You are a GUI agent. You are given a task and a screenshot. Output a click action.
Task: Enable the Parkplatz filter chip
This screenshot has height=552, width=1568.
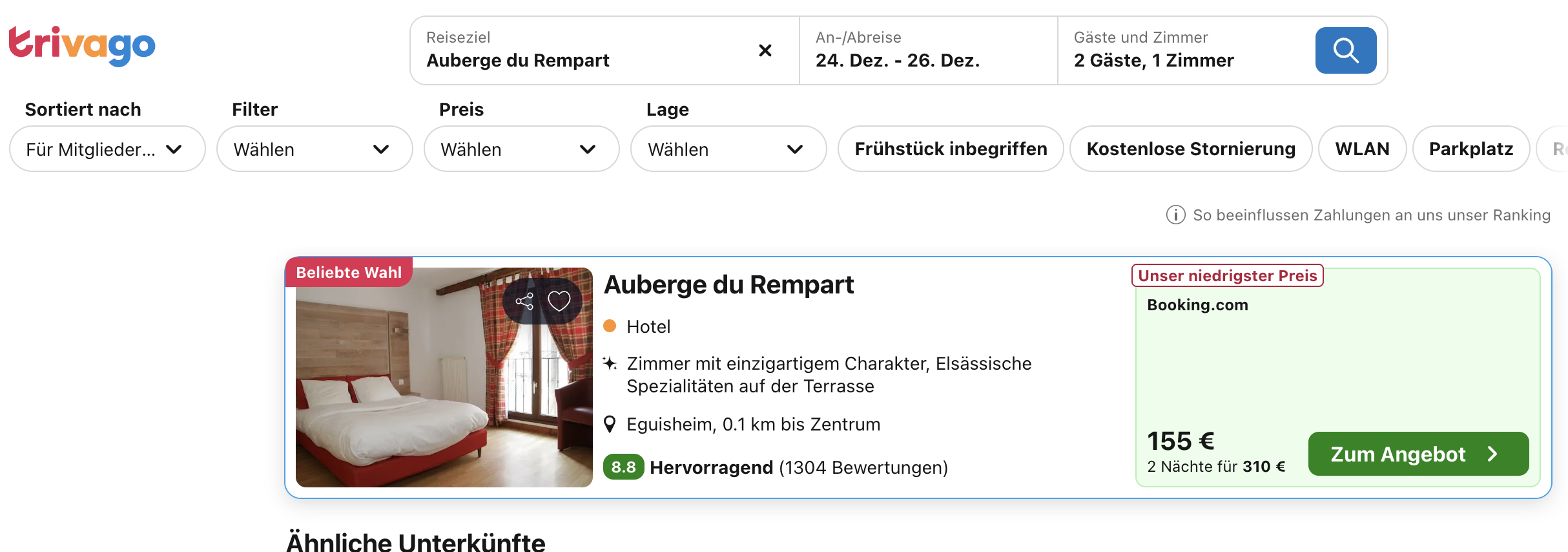tap(1471, 149)
